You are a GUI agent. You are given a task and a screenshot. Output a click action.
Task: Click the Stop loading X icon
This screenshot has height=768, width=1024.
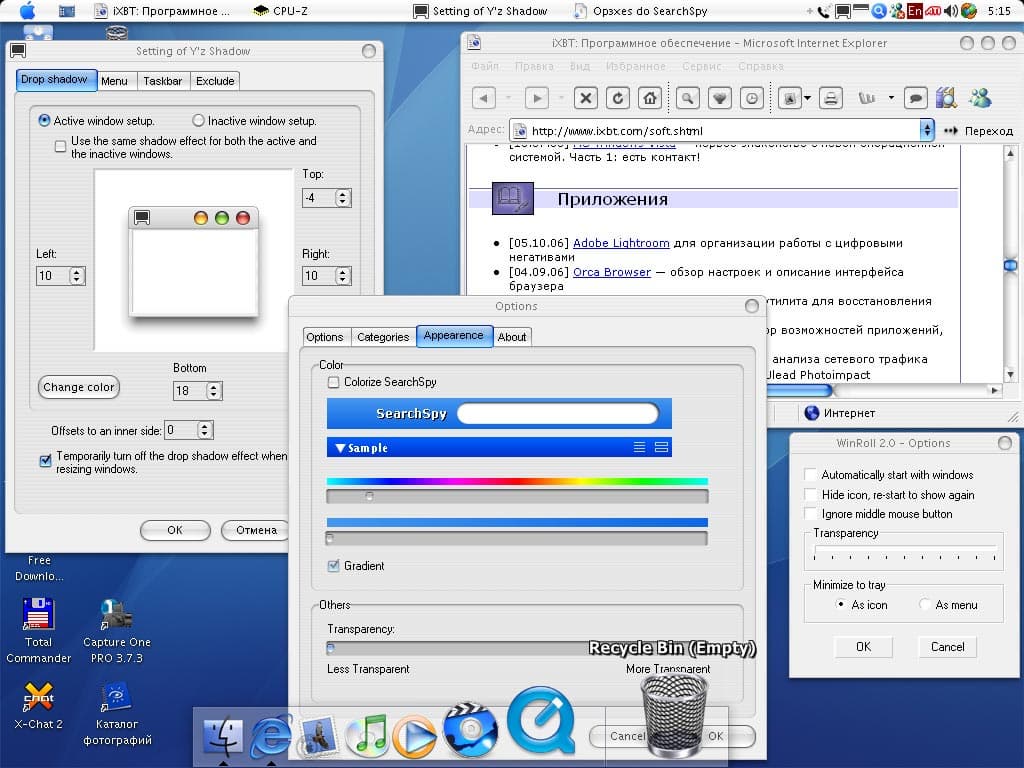click(586, 98)
